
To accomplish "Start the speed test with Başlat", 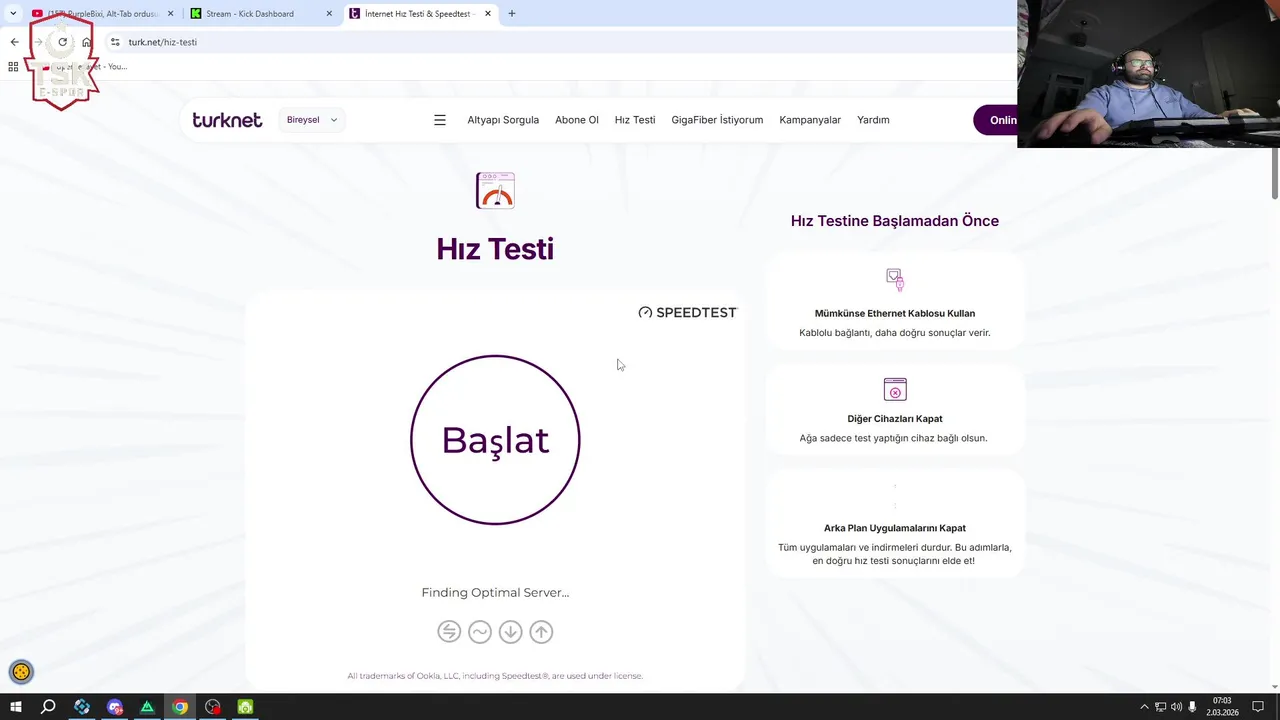I will tap(495, 440).
